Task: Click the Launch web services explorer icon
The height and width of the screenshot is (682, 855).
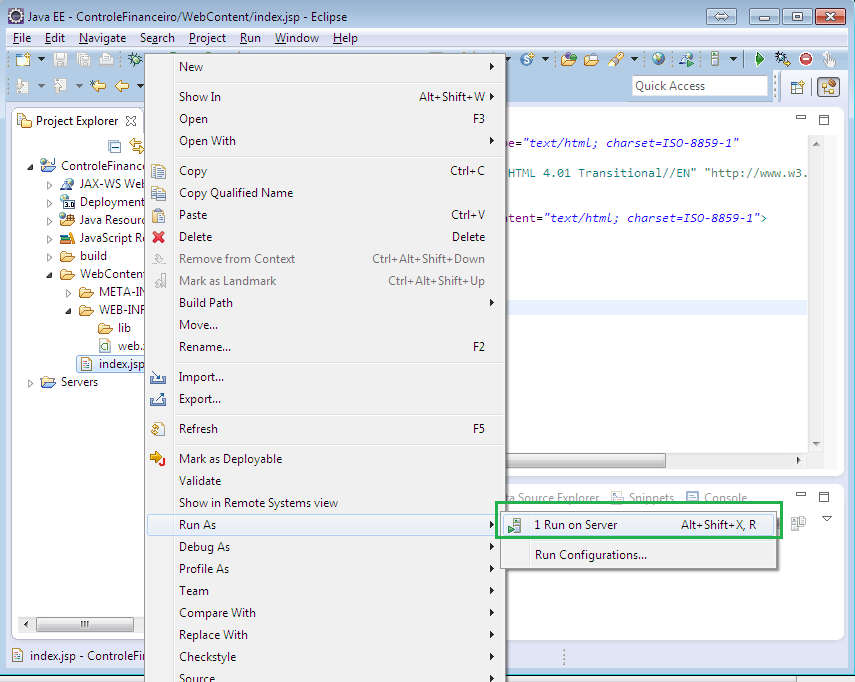Action: (687, 59)
